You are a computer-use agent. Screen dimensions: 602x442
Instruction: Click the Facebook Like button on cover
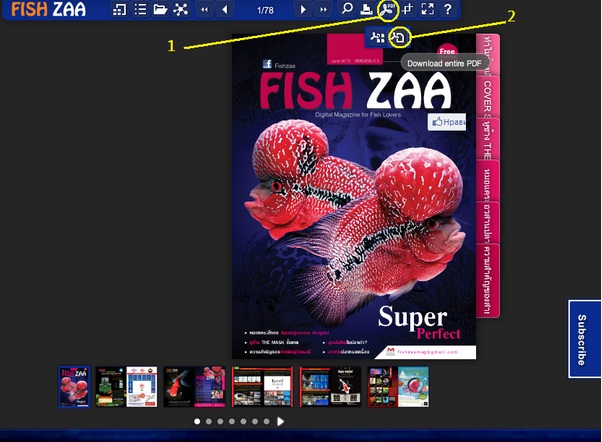[x=450, y=121]
